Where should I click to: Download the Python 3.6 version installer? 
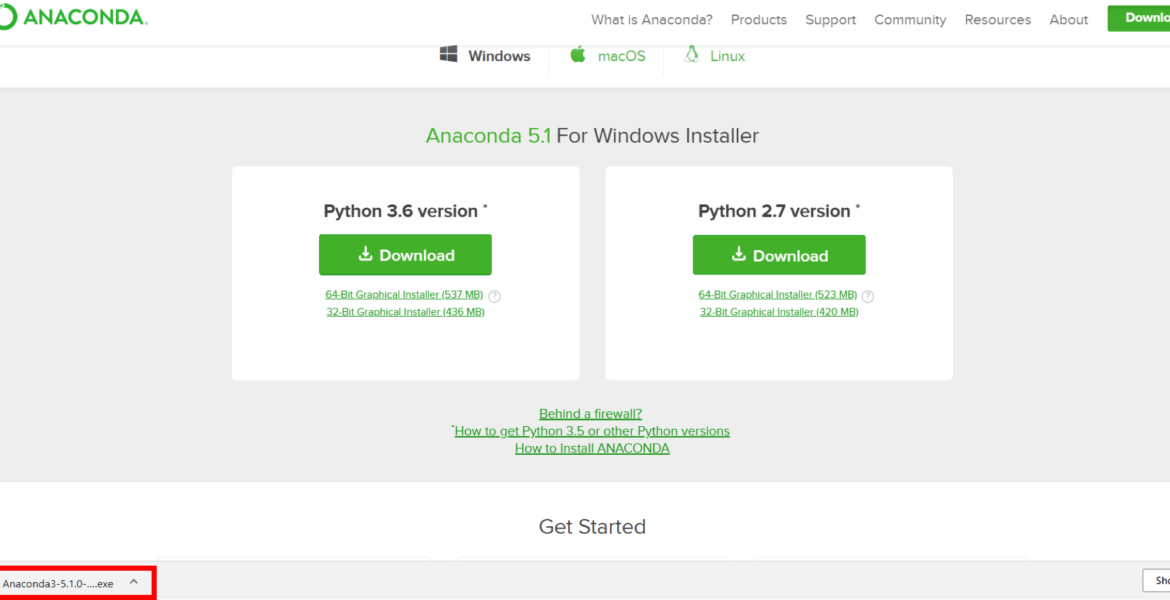405,255
